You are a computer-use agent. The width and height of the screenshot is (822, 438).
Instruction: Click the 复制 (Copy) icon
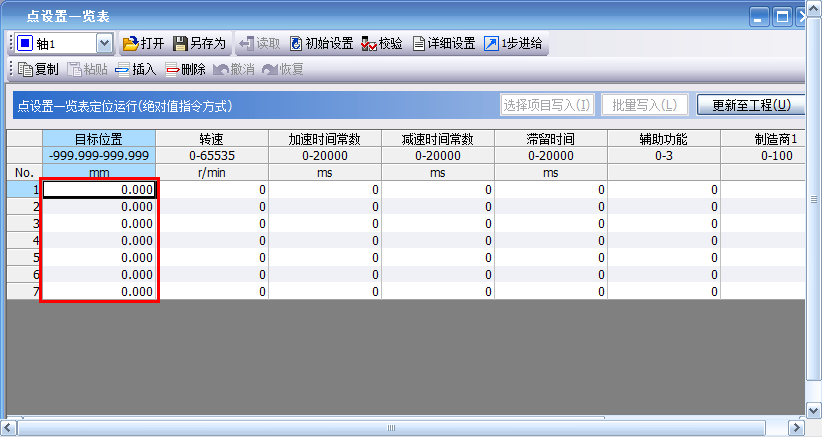(x=26, y=70)
